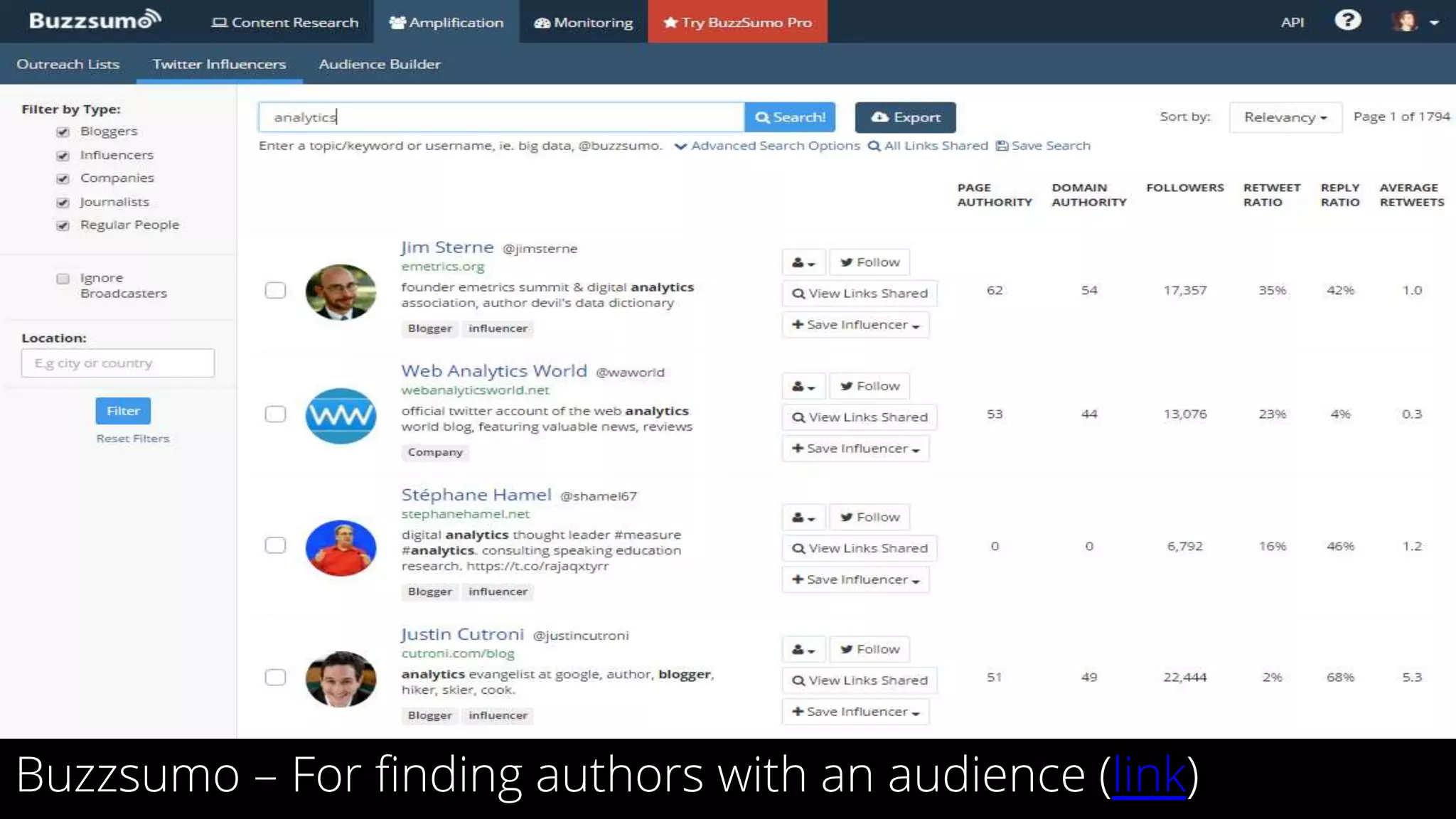Expand Save Influencer for Justin Cutroni
Screen dimensions: 1456x819
[855, 712]
